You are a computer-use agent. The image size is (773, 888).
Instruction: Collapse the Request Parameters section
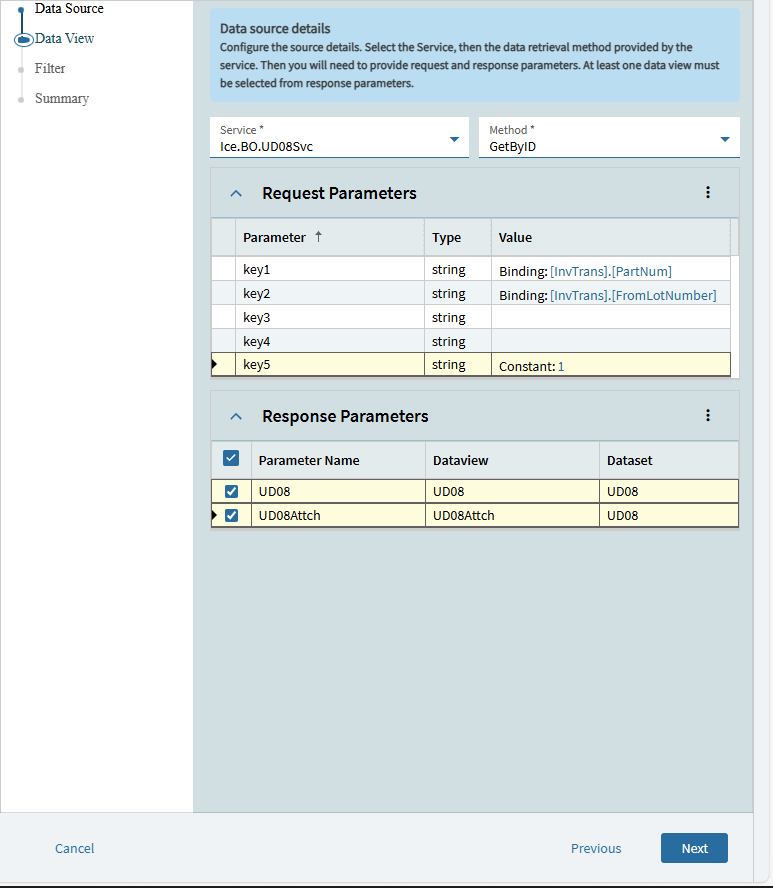(236, 193)
